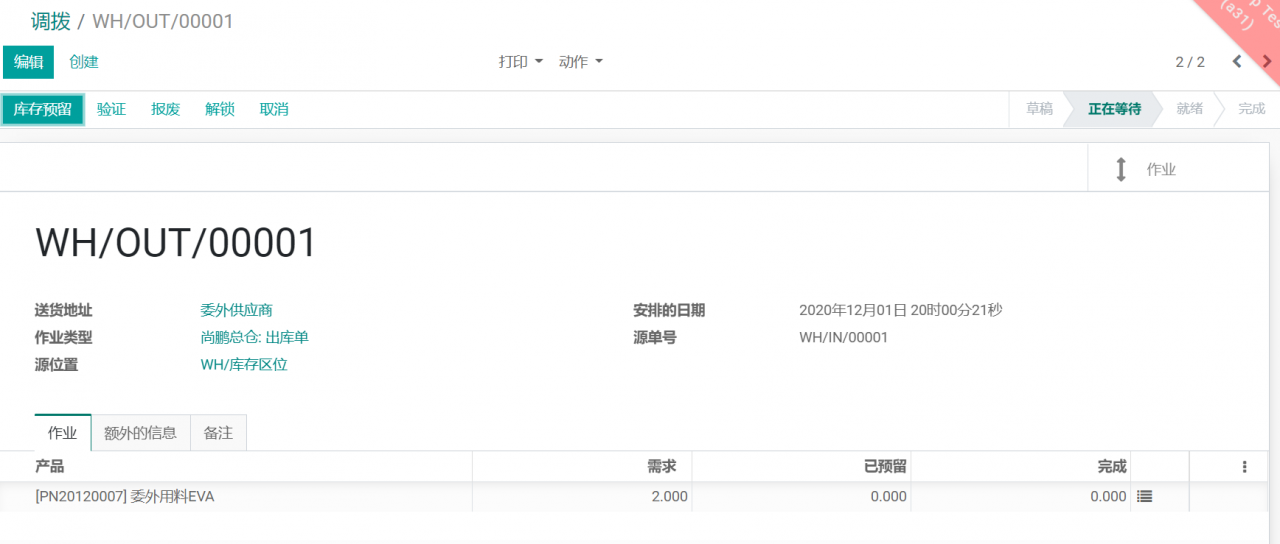This screenshot has width=1280, height=544.
Task: Open detailed operations list icon for EVA row
Action: coord(1145,496)
